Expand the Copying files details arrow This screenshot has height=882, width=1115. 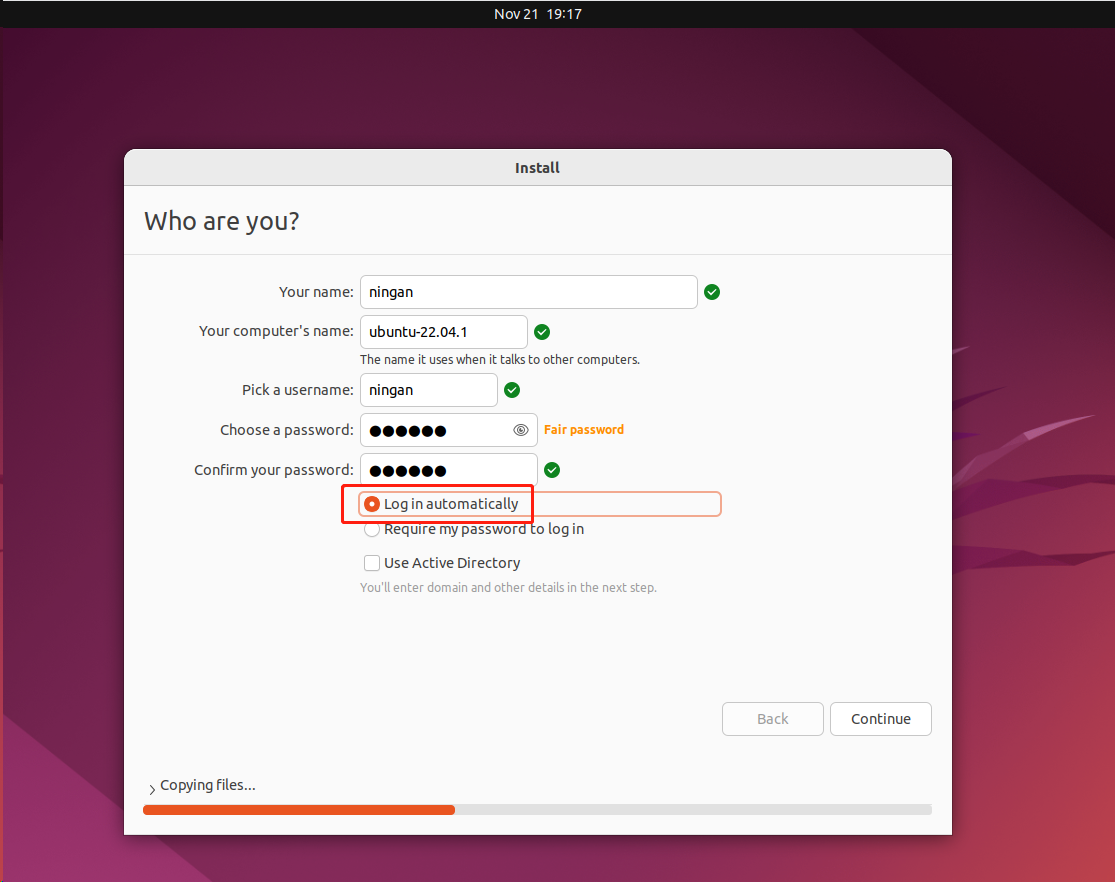tap(151, 789)
